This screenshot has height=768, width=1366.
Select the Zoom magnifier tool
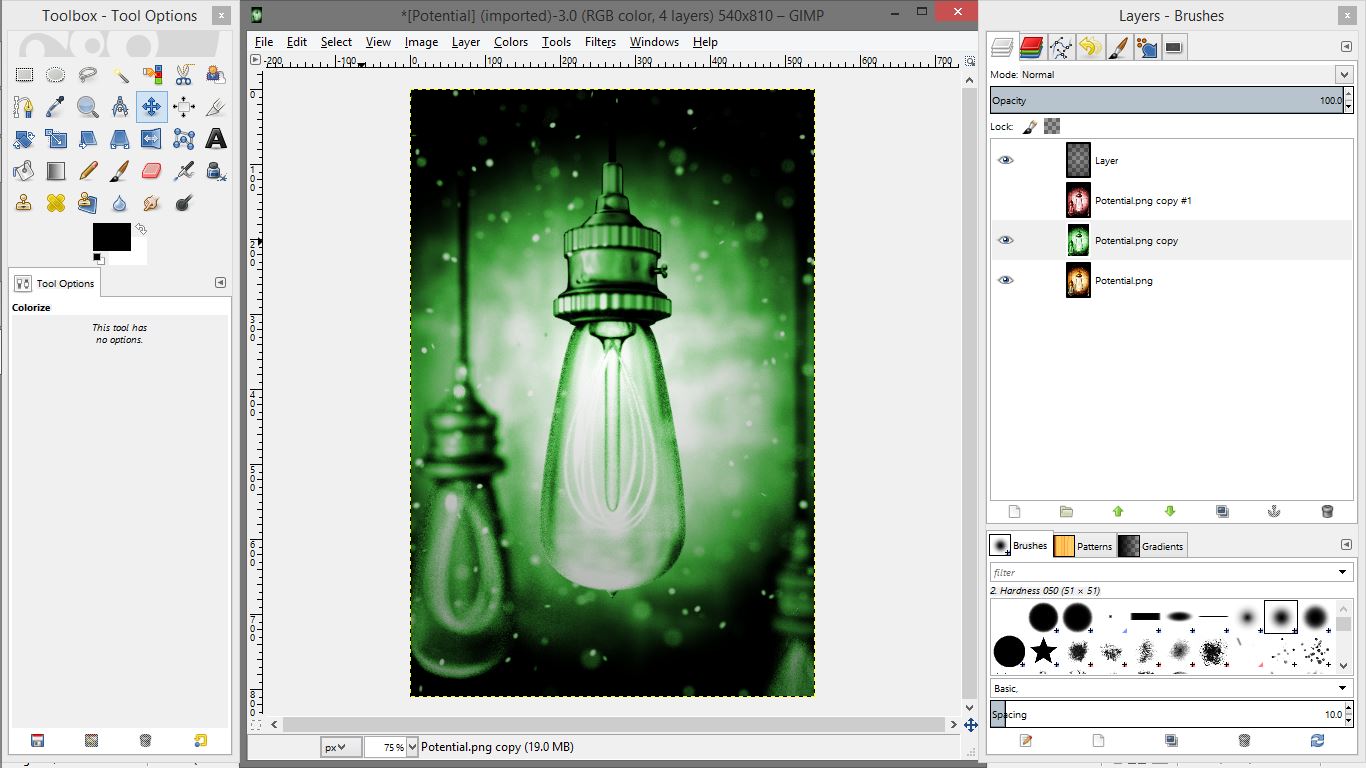(x=88, y=106)
